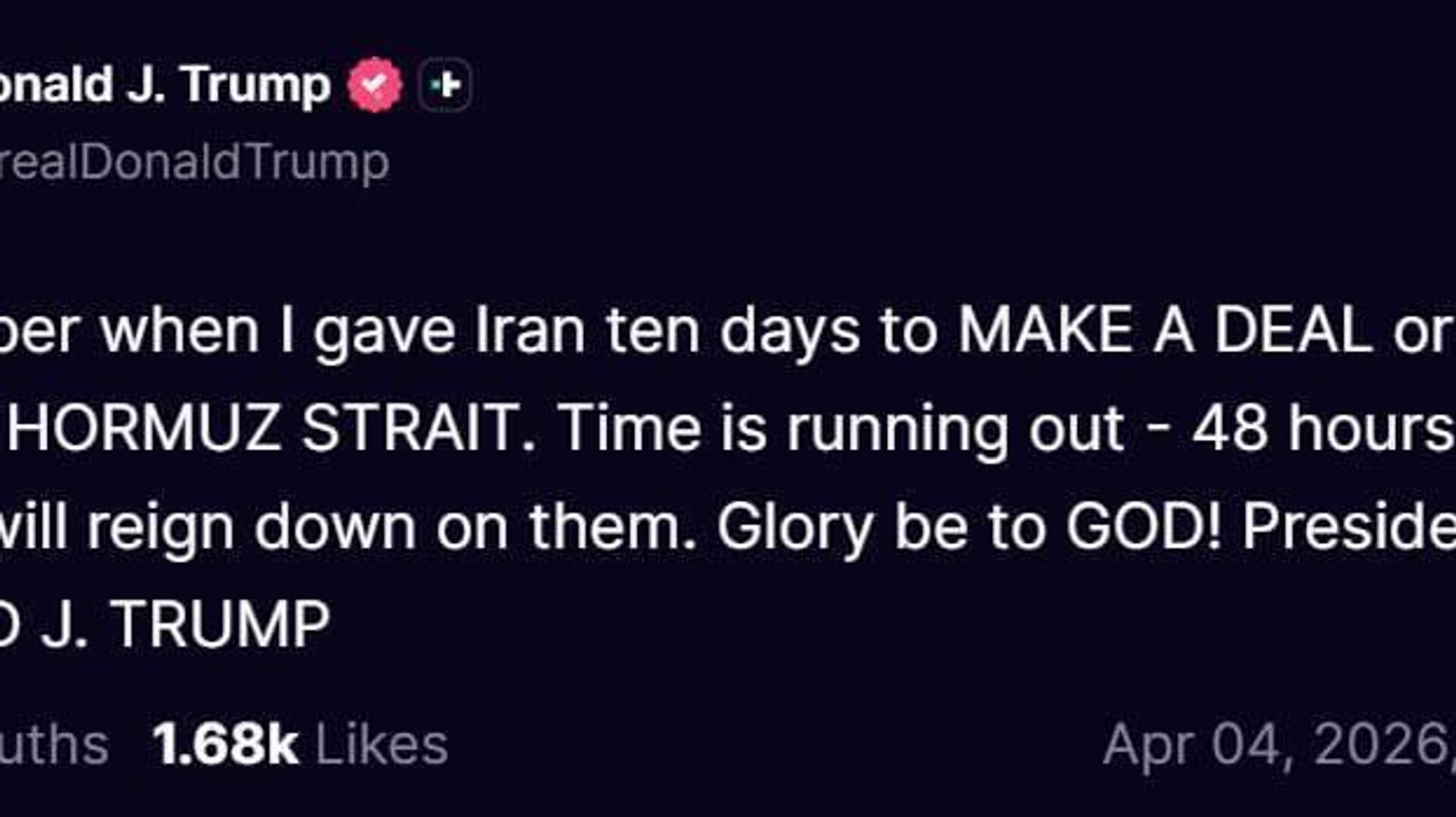Click the word 'Iran' in the post
The height and width of the screenshot is (817, 1456).
[x=530, y=330]
